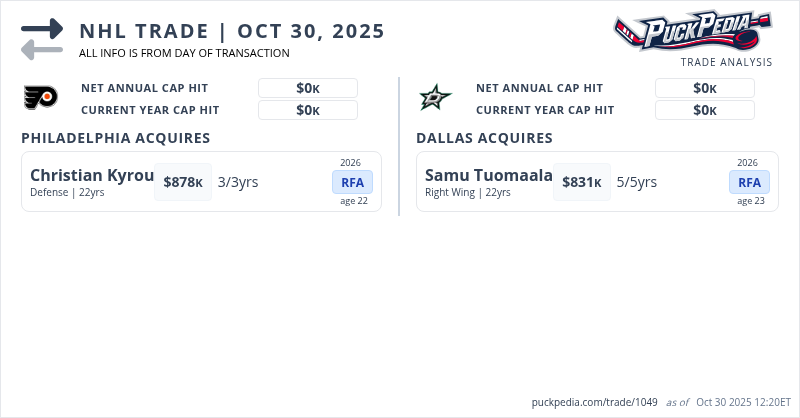Click the Dallas Acquires heading
This screenshot has height=418, width=800.
pyautogui.click(x=484, y=138)
